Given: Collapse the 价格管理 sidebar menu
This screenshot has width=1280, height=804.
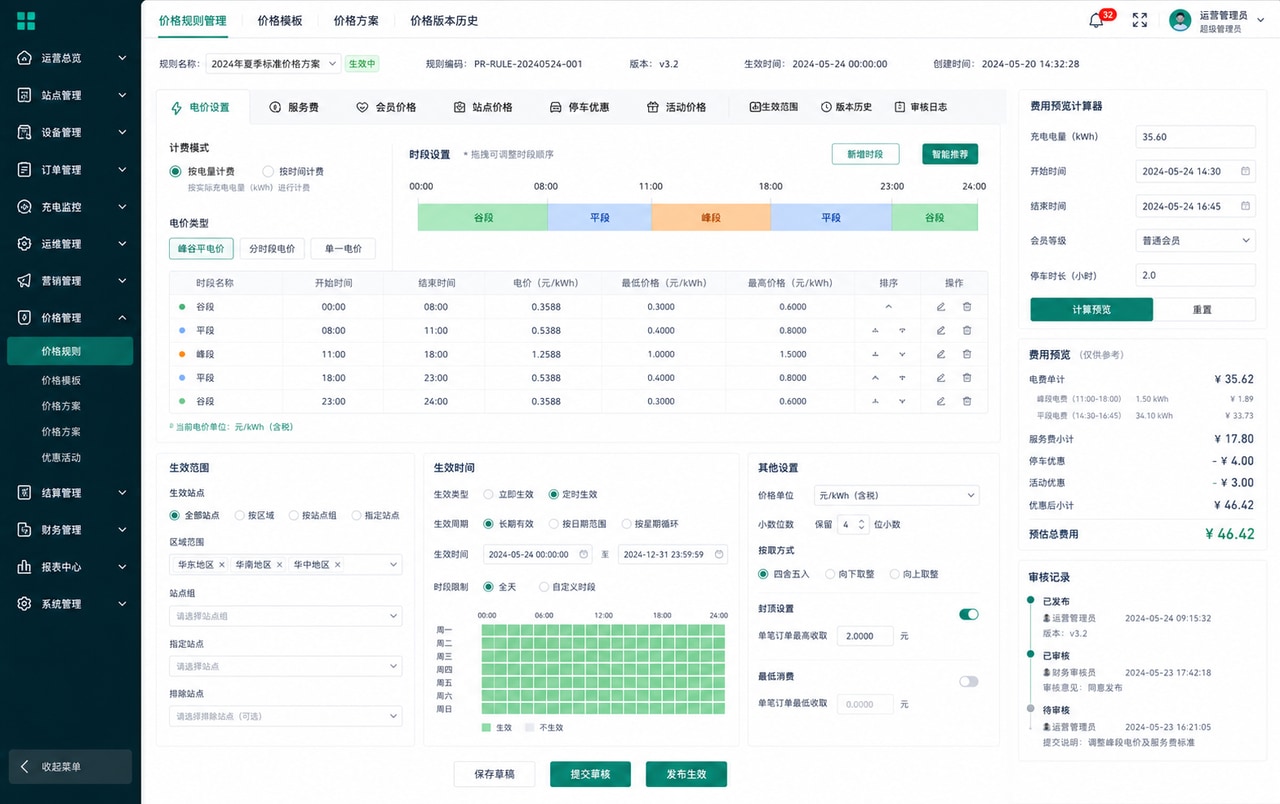Looking at the screenshot, I should pyautogui.click(x=122, y=318).
